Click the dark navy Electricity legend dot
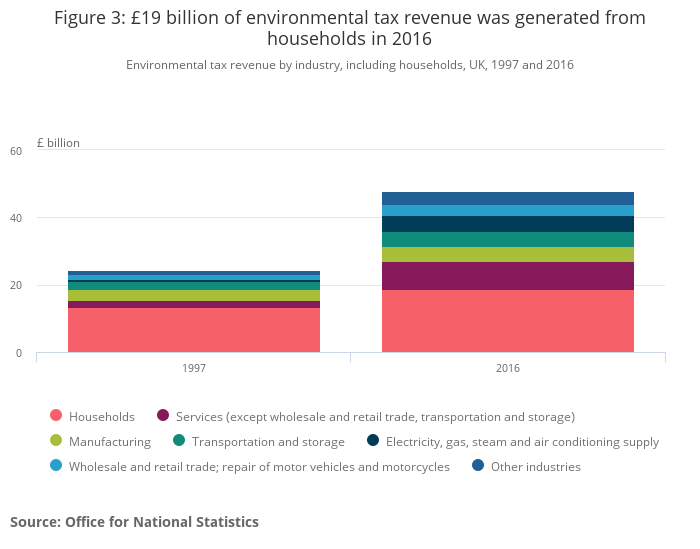Screen dimensions: 700x549 373,441
